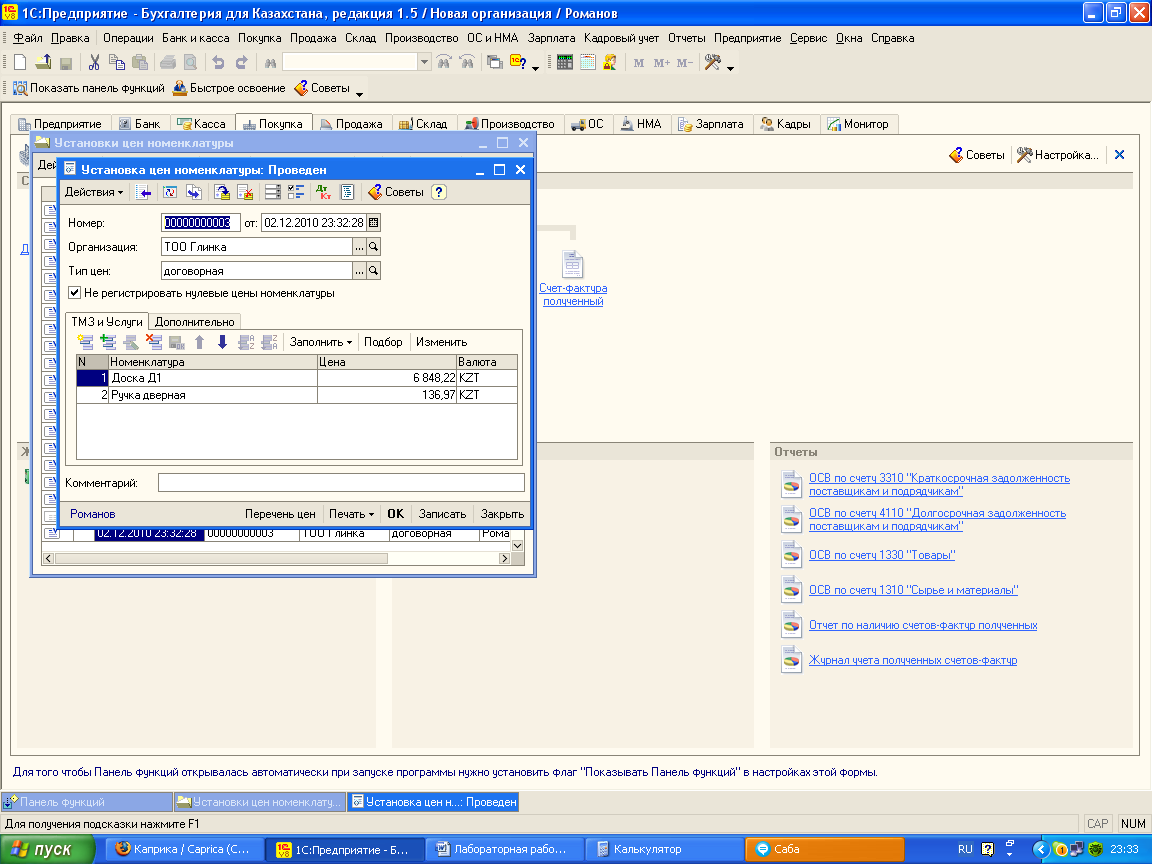Viewport: 1152px width, 864px height.
Task: Click the Undo arrow icon
Action: pyautogui.click(x=218, y=62)
